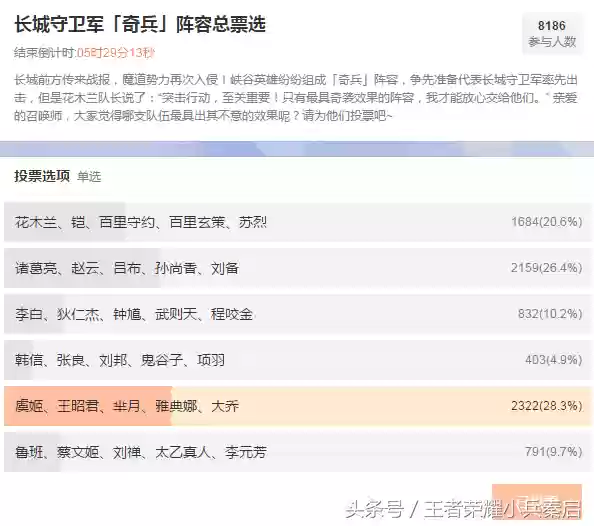Click the poll description paragraph
594x526 pixels.
296,98
